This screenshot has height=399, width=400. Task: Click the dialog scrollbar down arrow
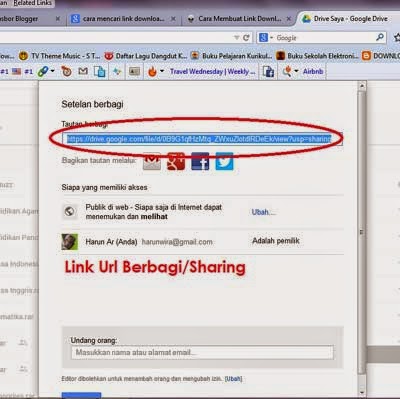[361, 392]
